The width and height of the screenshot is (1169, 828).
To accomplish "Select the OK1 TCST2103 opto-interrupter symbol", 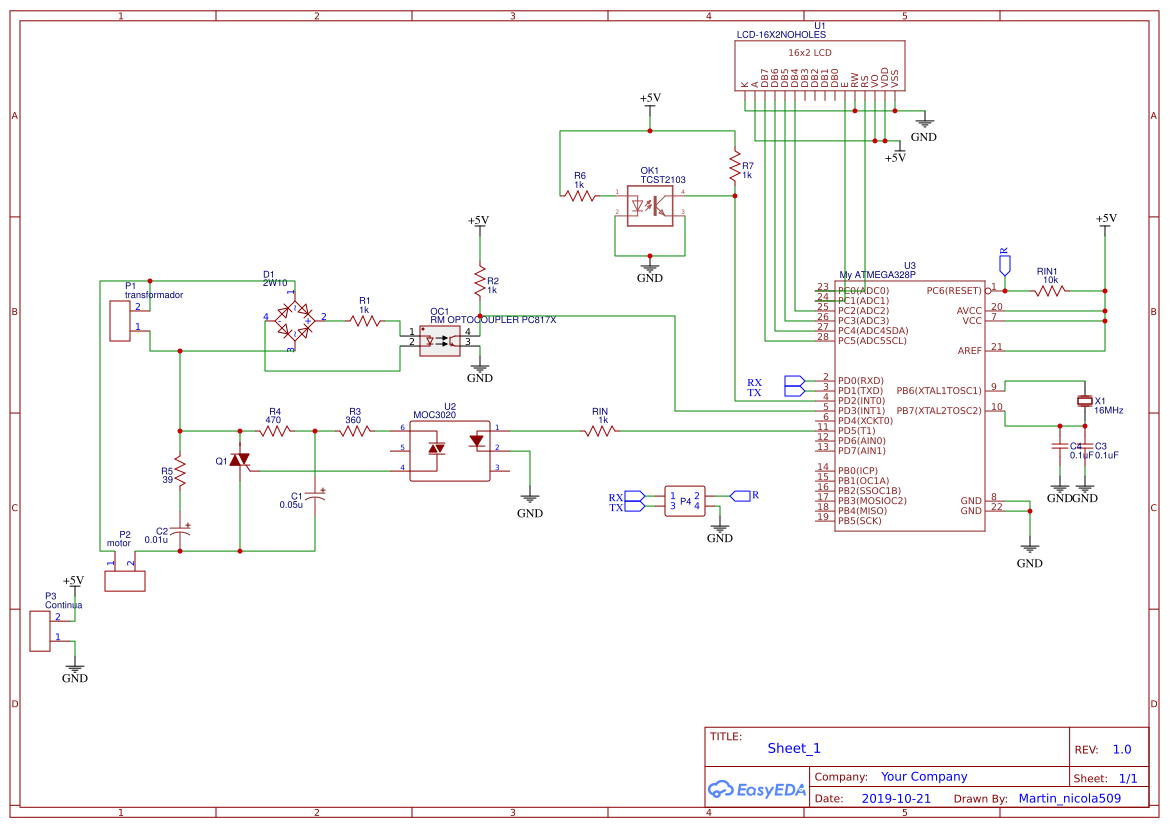I will 649,206.
